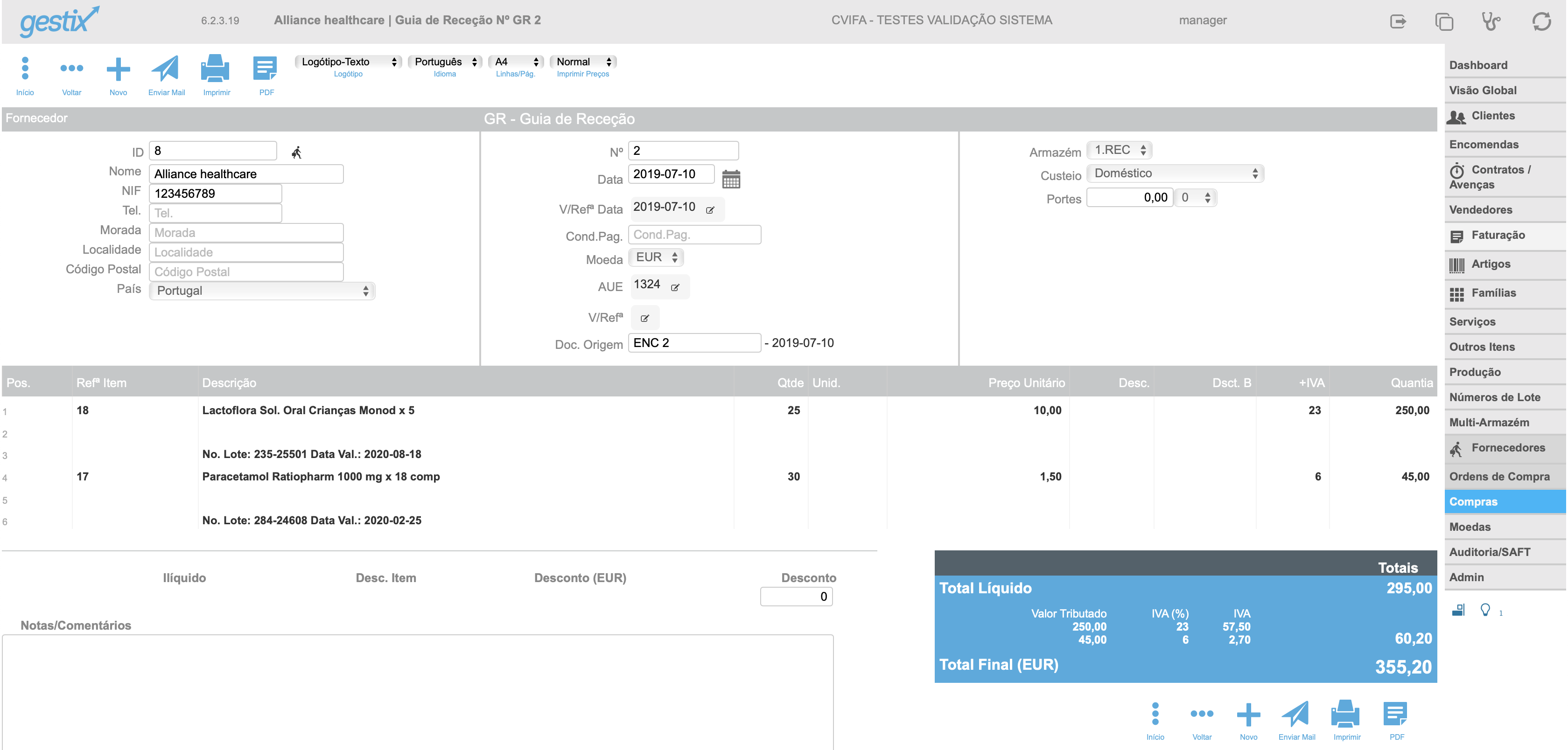Open the Logótipo-Texto dropdown
Image resolution: width=1568 pixels, height=750 pixels.
tap(348, 62)
